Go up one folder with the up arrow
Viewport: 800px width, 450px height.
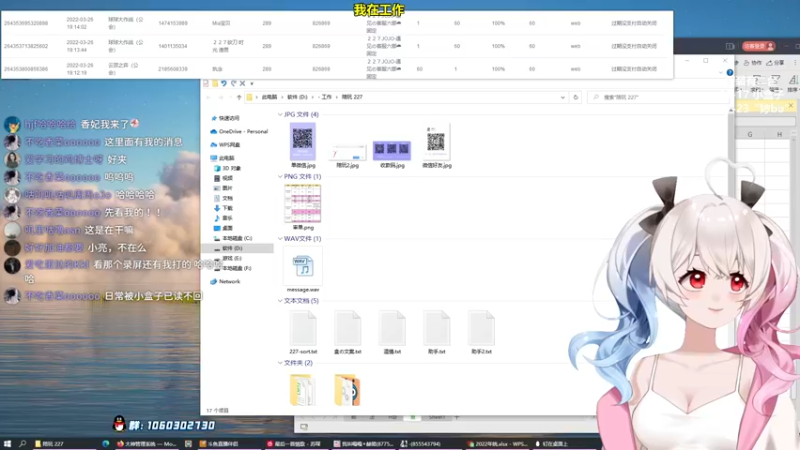(239, 97)
